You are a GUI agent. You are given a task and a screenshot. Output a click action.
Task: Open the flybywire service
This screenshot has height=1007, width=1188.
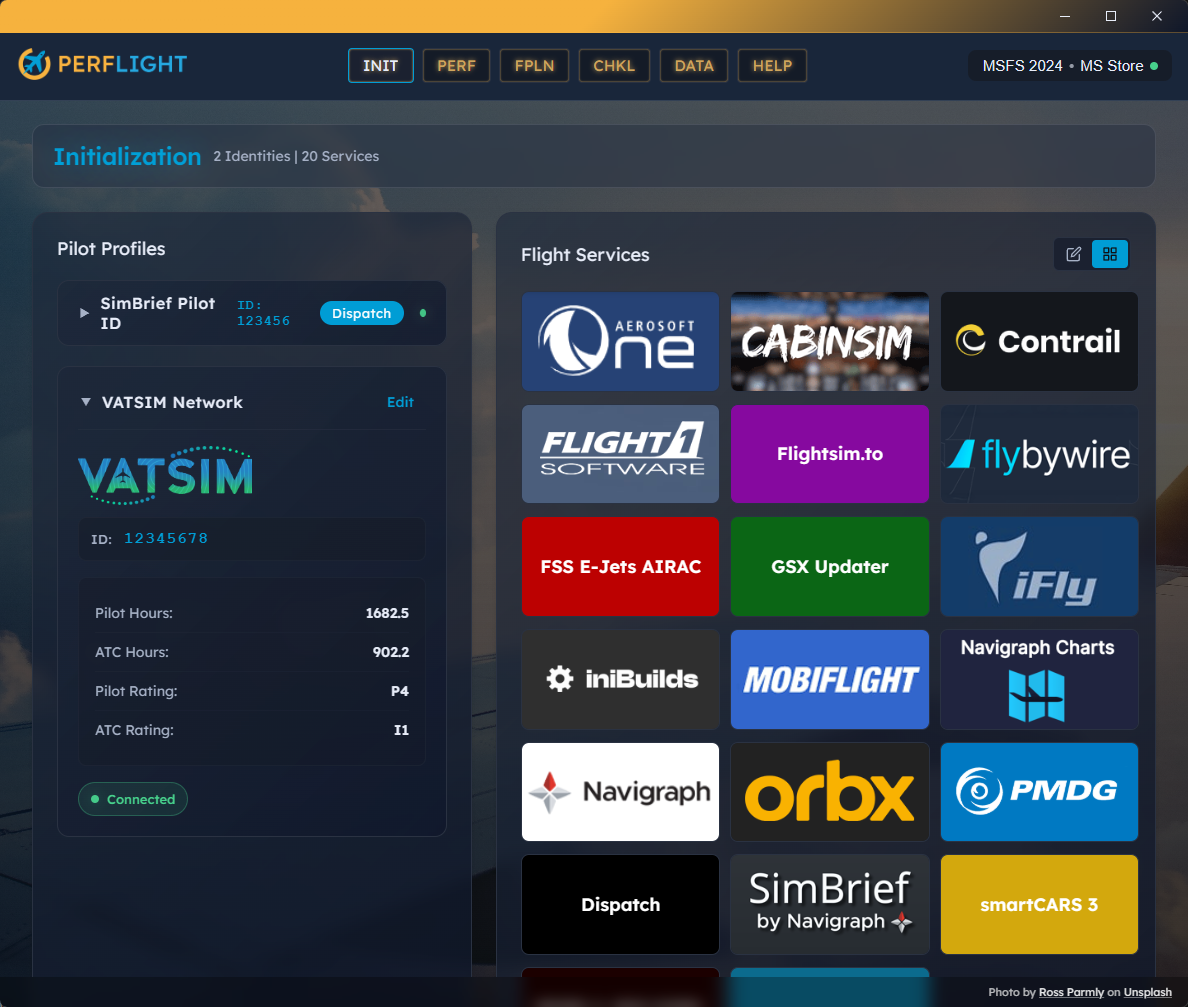click(1038, 454)
